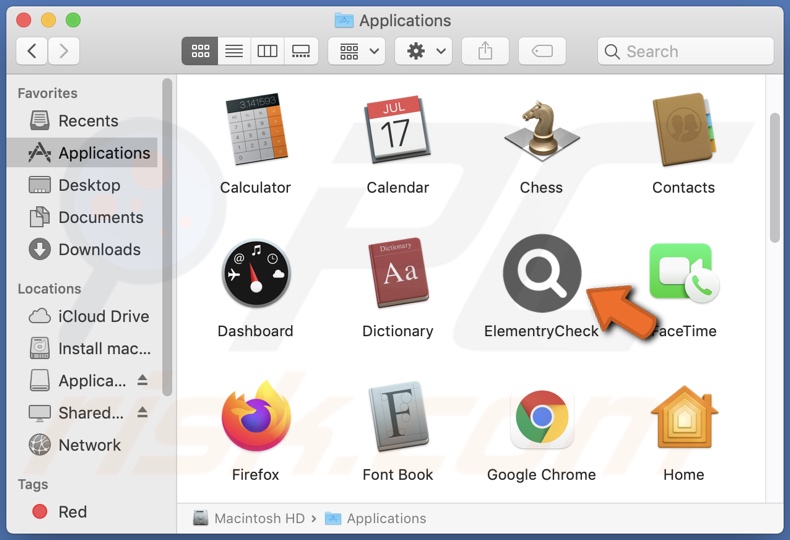Select the Home app icon

(684, 417)
